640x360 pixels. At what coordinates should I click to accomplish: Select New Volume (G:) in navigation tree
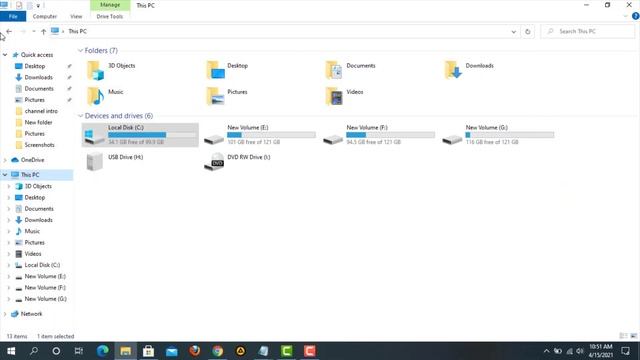[45, 299]
